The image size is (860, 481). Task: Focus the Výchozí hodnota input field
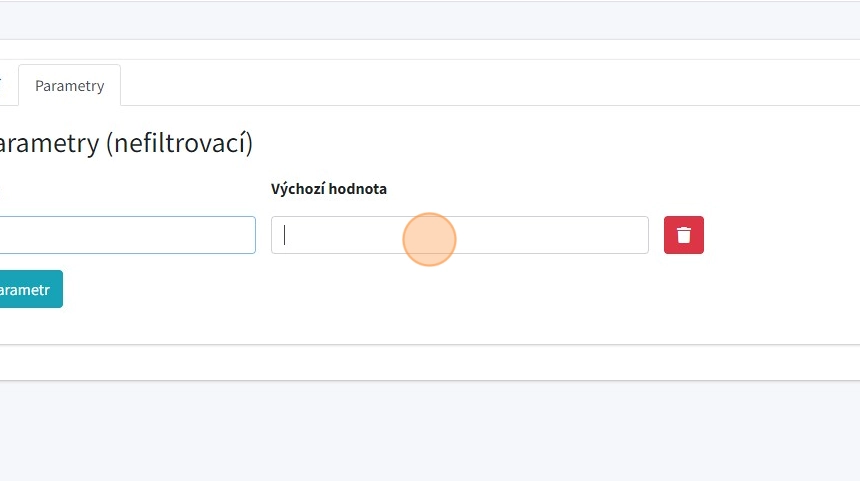pos(459,235)
